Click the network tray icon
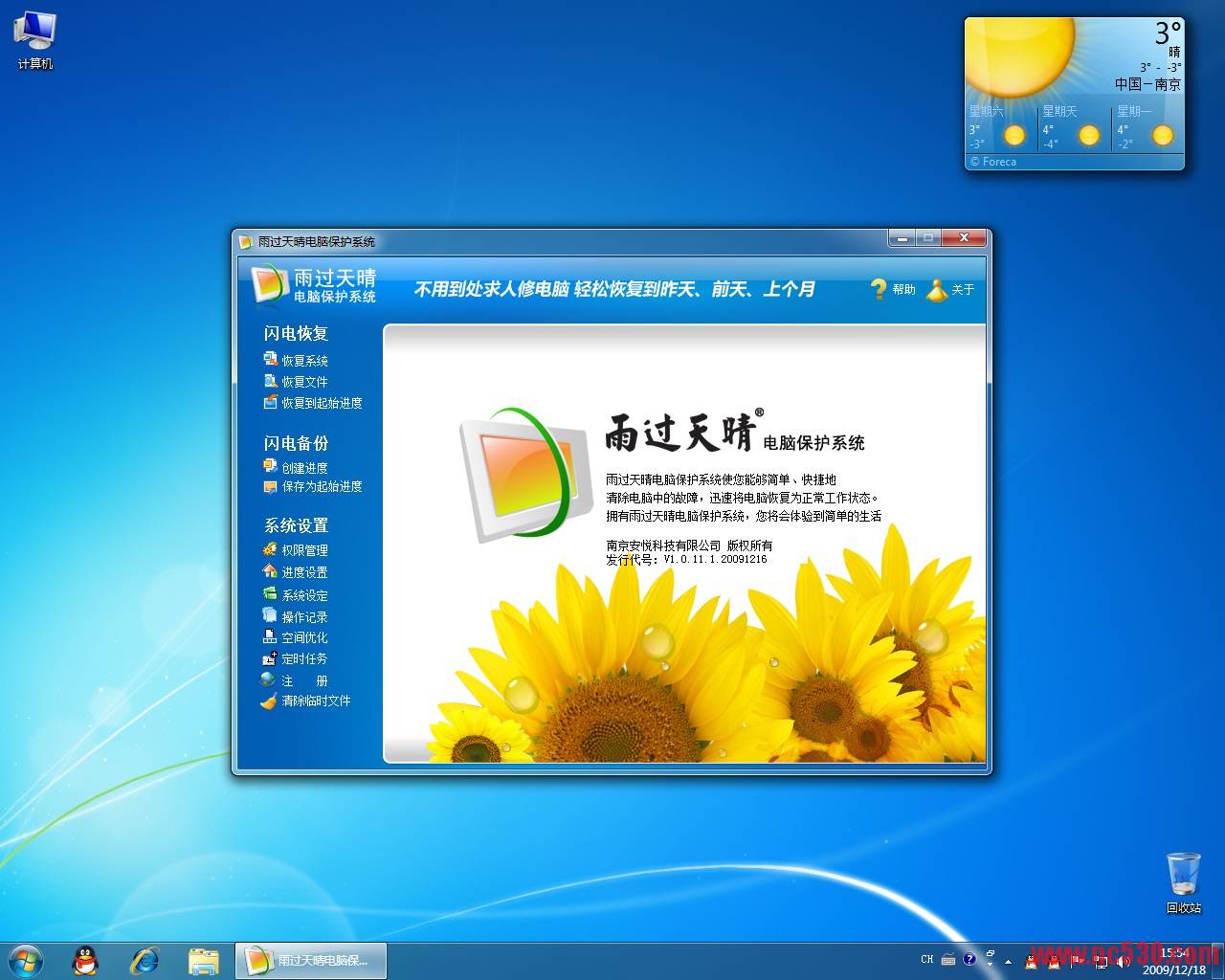 coord(1101,962)
